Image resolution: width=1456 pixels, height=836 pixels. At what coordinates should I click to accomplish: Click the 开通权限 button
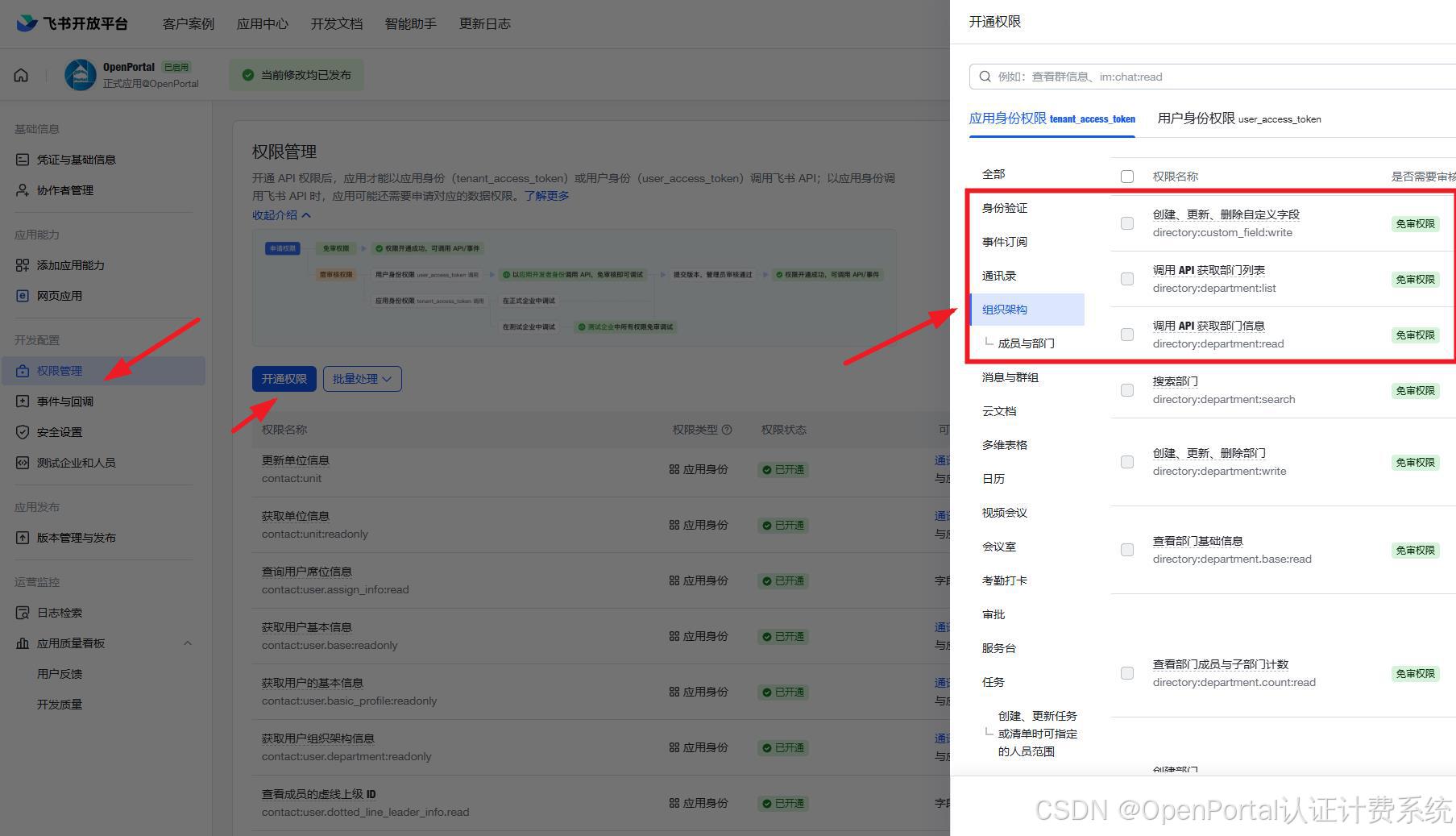284,379
